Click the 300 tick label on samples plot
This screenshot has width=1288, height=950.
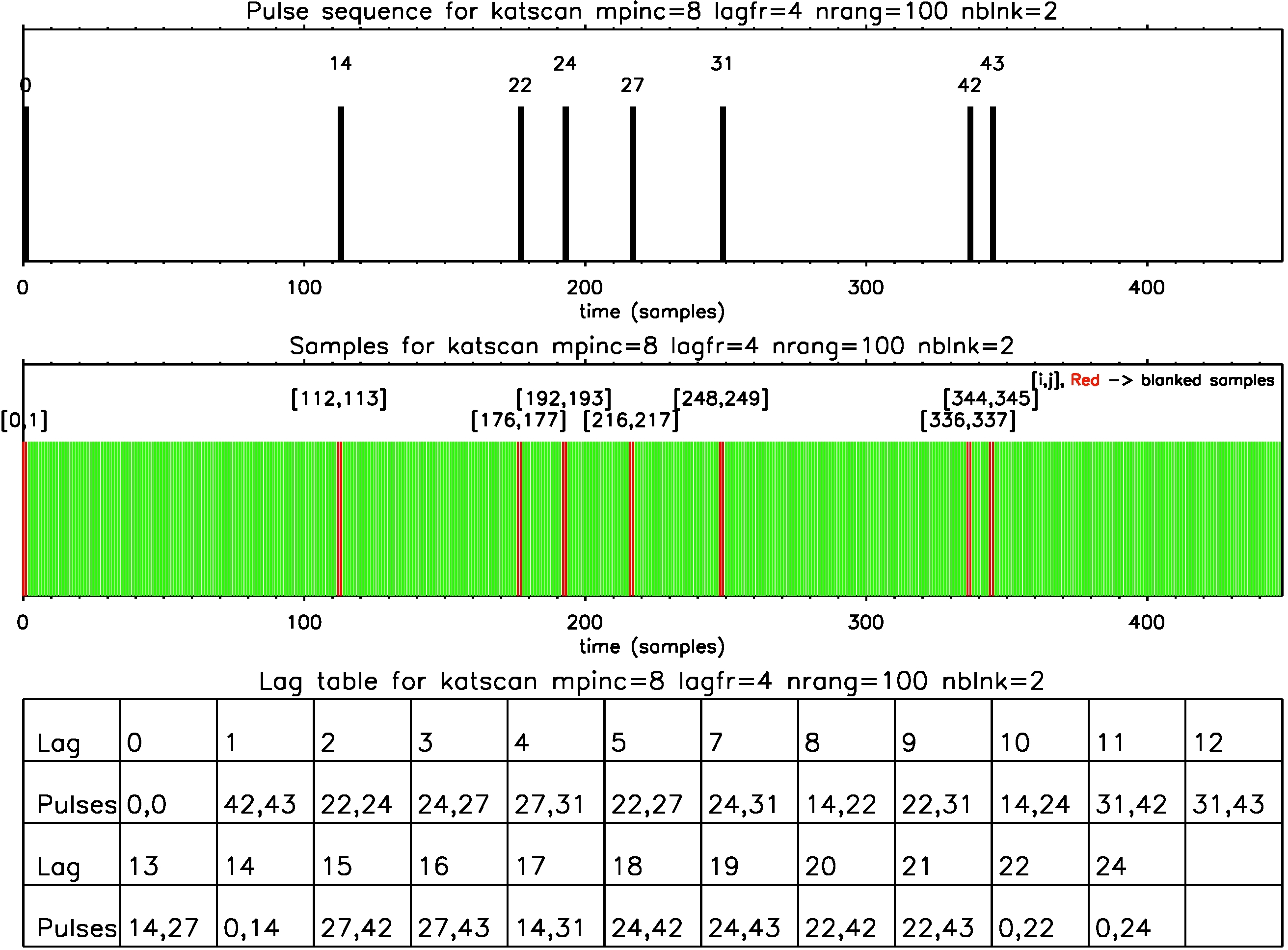click(x=867, y=623)
